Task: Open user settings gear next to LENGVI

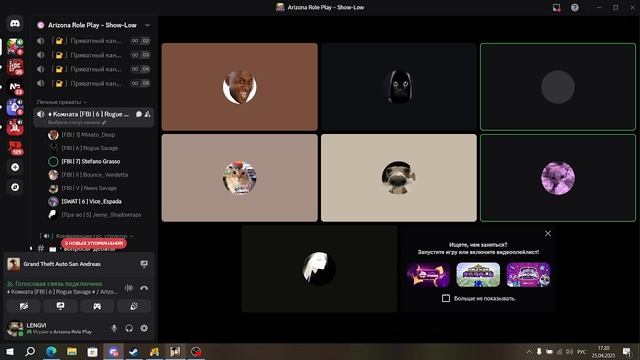Action: click(x=144, y=328)
